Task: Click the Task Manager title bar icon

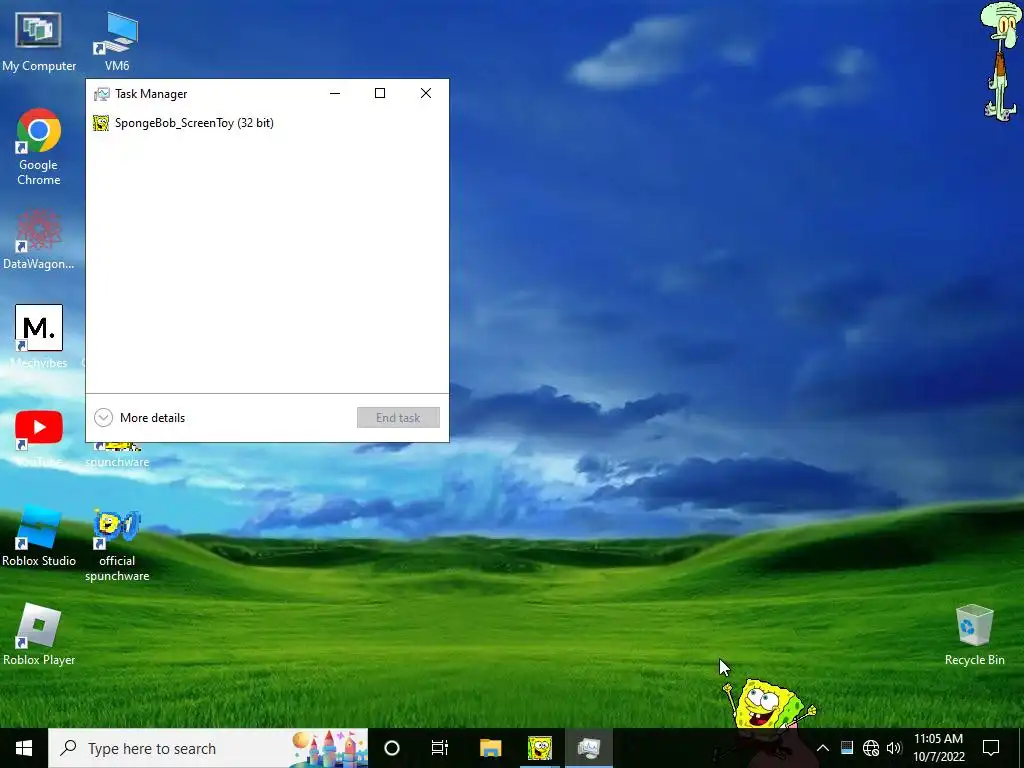Action: pos(101,94)
